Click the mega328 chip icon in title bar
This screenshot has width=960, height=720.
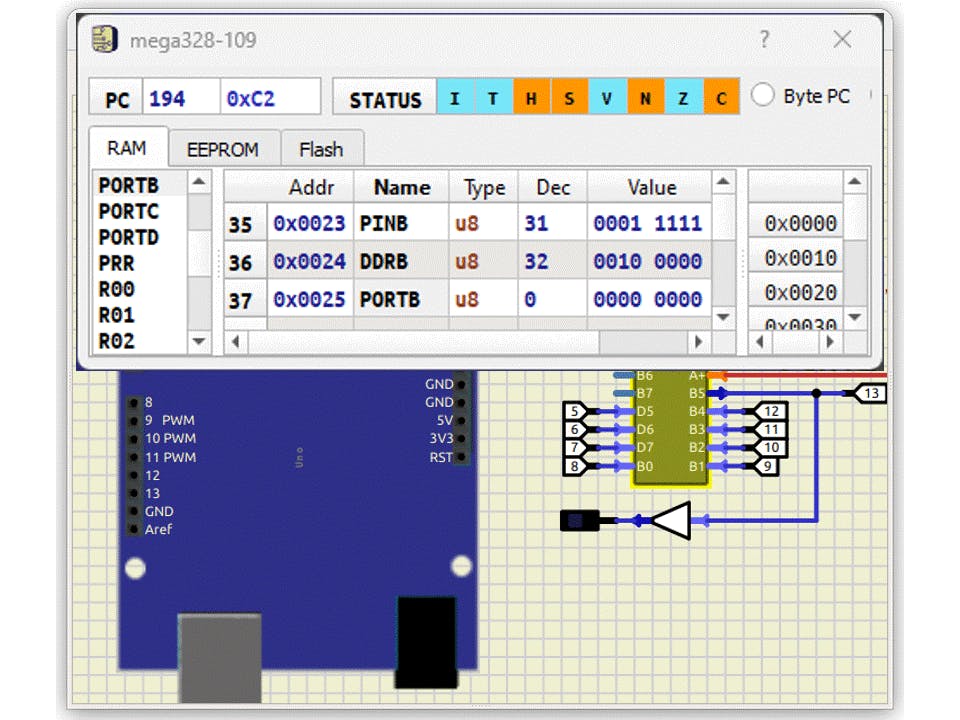click(102, 40)
